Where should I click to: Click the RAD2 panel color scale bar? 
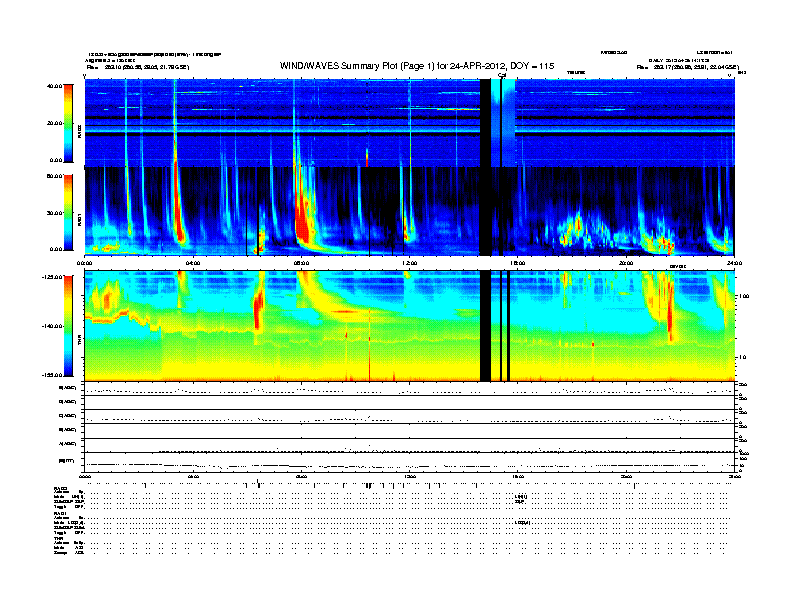click(x=68, y=123)
